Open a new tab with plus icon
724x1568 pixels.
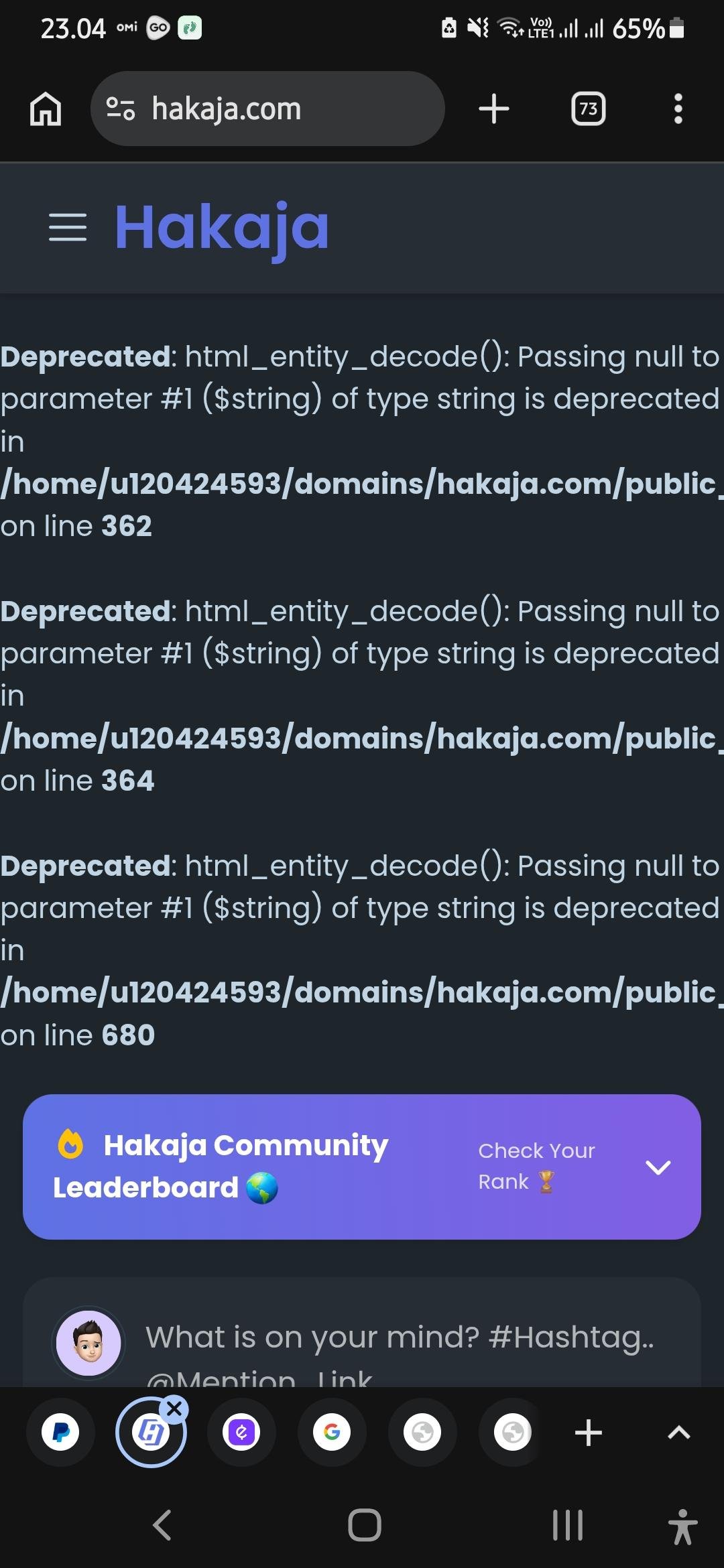pyautogui.click(x=494, y=109)
